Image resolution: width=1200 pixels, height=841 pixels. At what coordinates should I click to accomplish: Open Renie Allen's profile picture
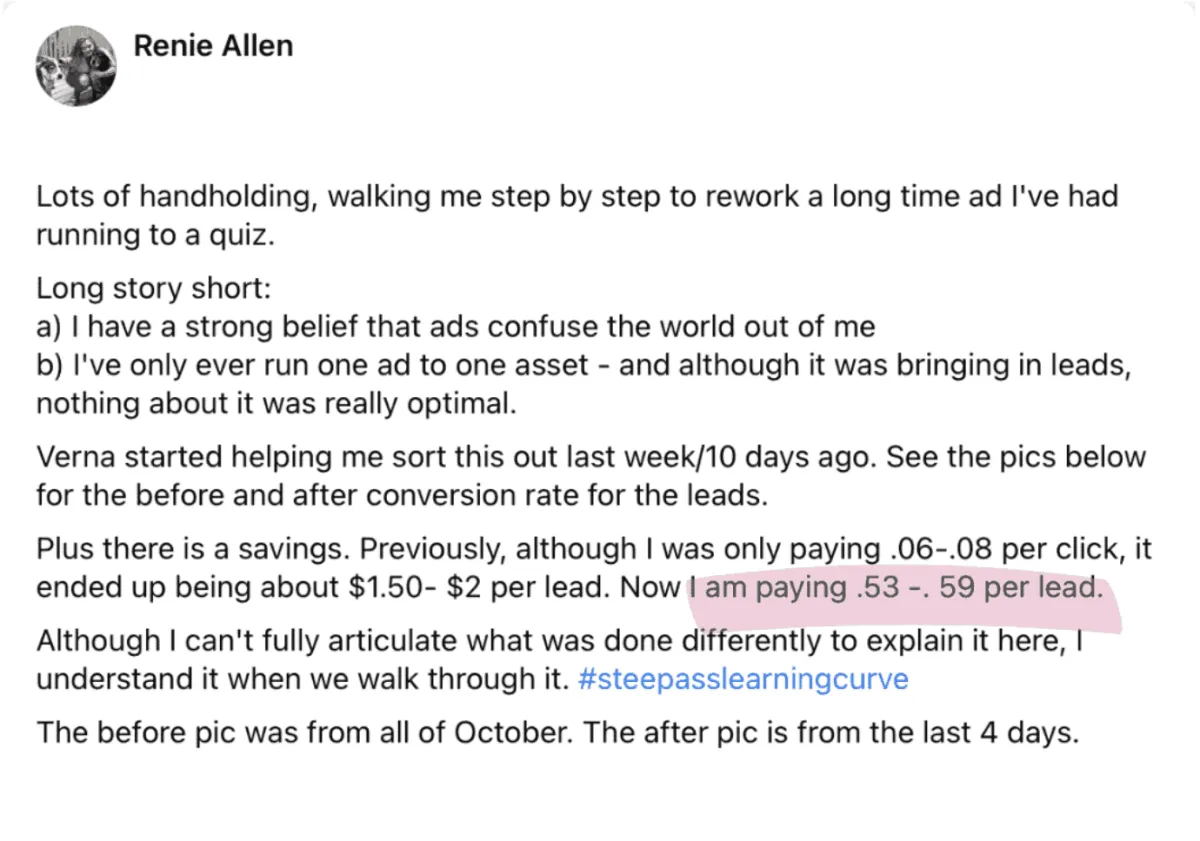pyautogui.click(x=75, y=66)
